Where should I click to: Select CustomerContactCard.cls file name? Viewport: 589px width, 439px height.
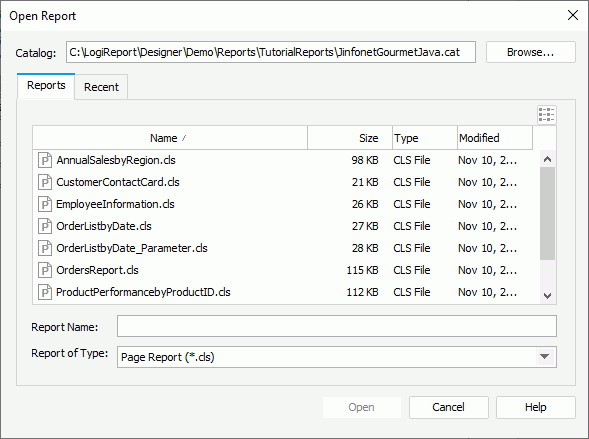point(118,182)
